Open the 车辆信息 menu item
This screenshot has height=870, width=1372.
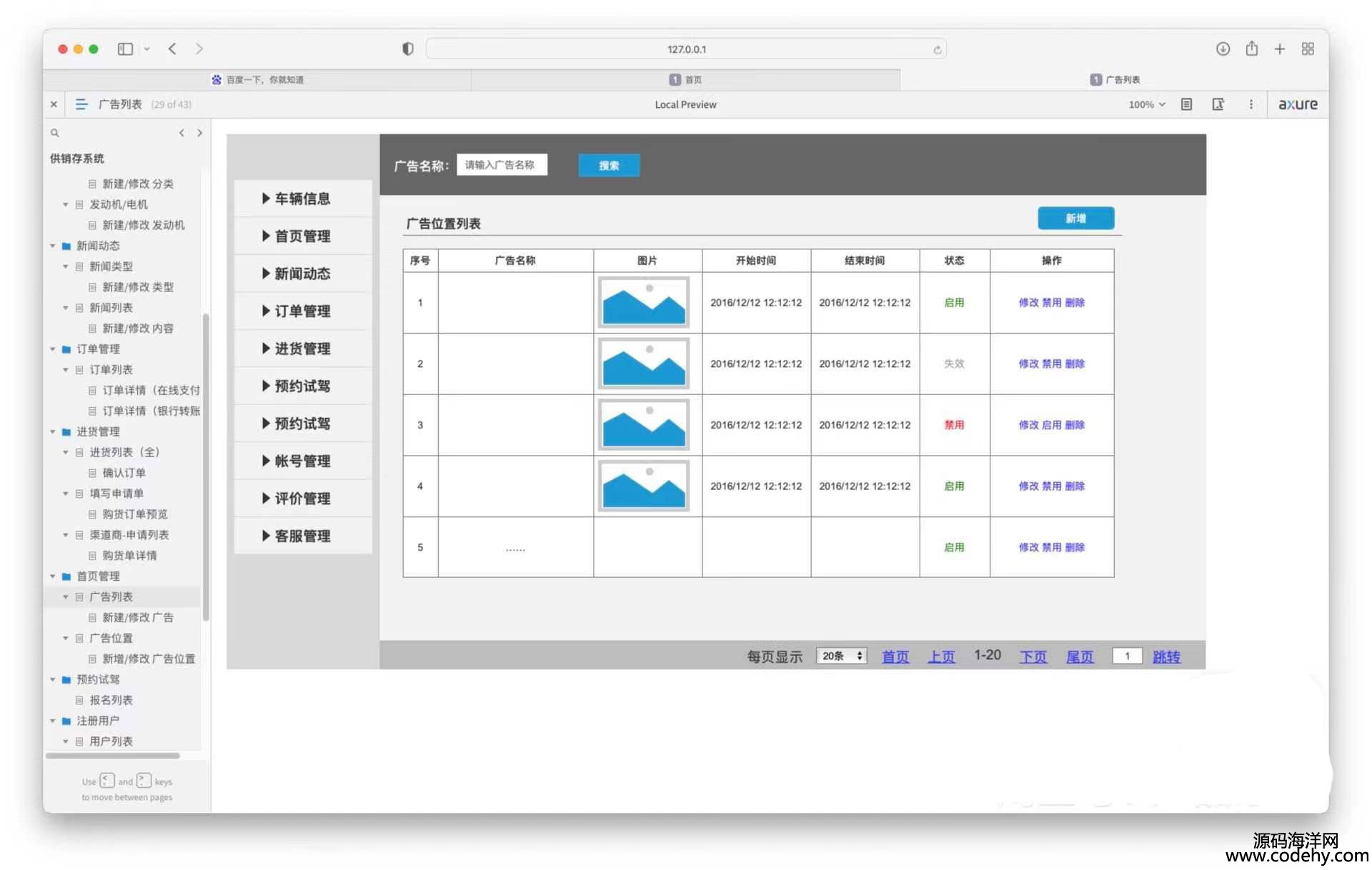tap(303, 199)
